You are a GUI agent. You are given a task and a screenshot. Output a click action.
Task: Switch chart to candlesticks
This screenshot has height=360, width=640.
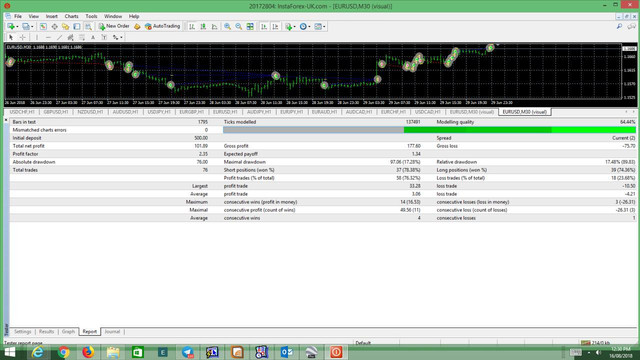203,27
